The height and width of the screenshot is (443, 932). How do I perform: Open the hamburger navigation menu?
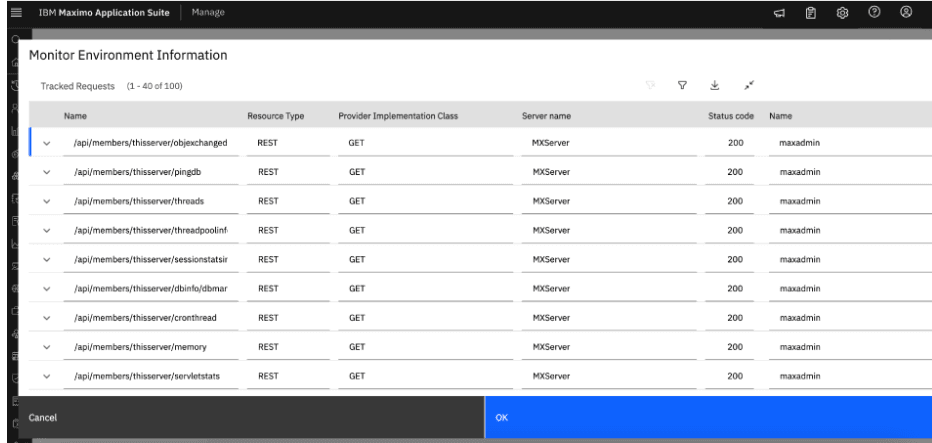click(17, 12)
